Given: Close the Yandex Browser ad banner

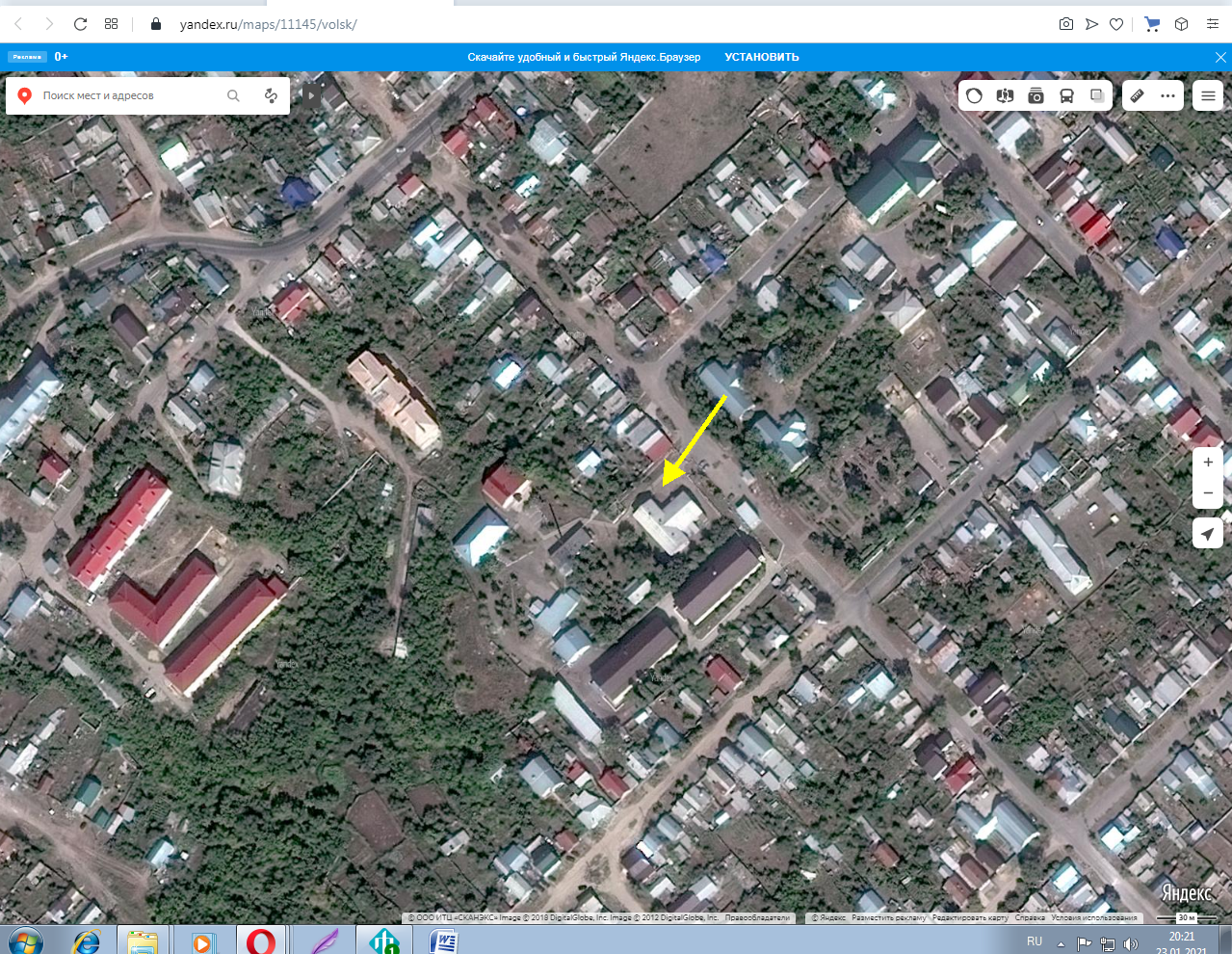Looking at the screenshot, I should (1220, 57).
